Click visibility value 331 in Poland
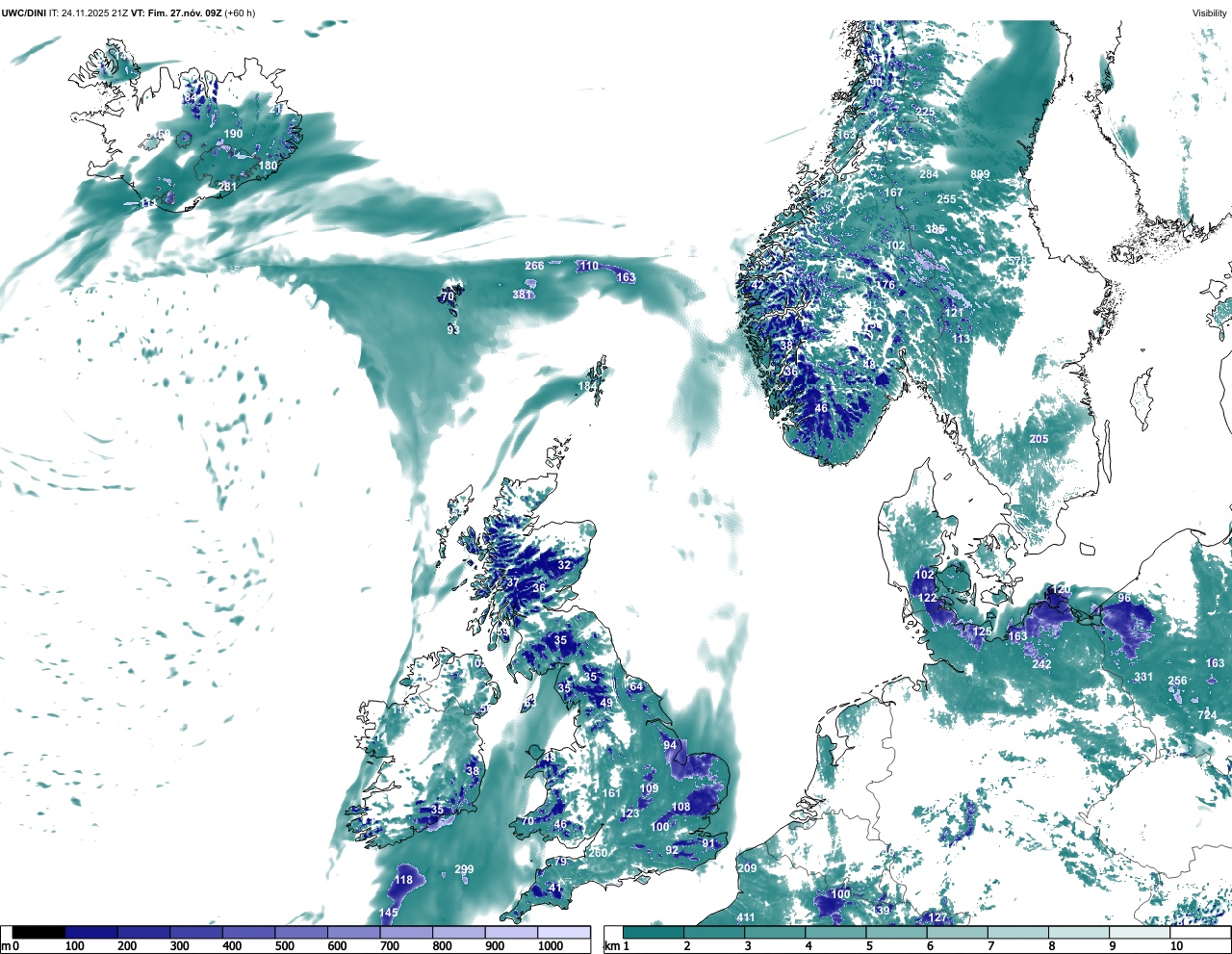 coord(1143,677)
